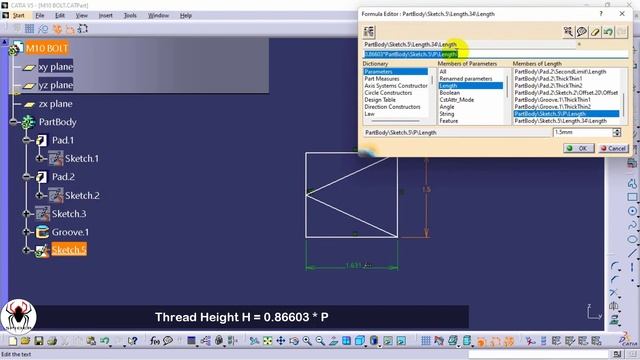Click the speech bubble icon in bottom toolbar
The height and width of the screenshot is (360, 640).
click(167, 340)
